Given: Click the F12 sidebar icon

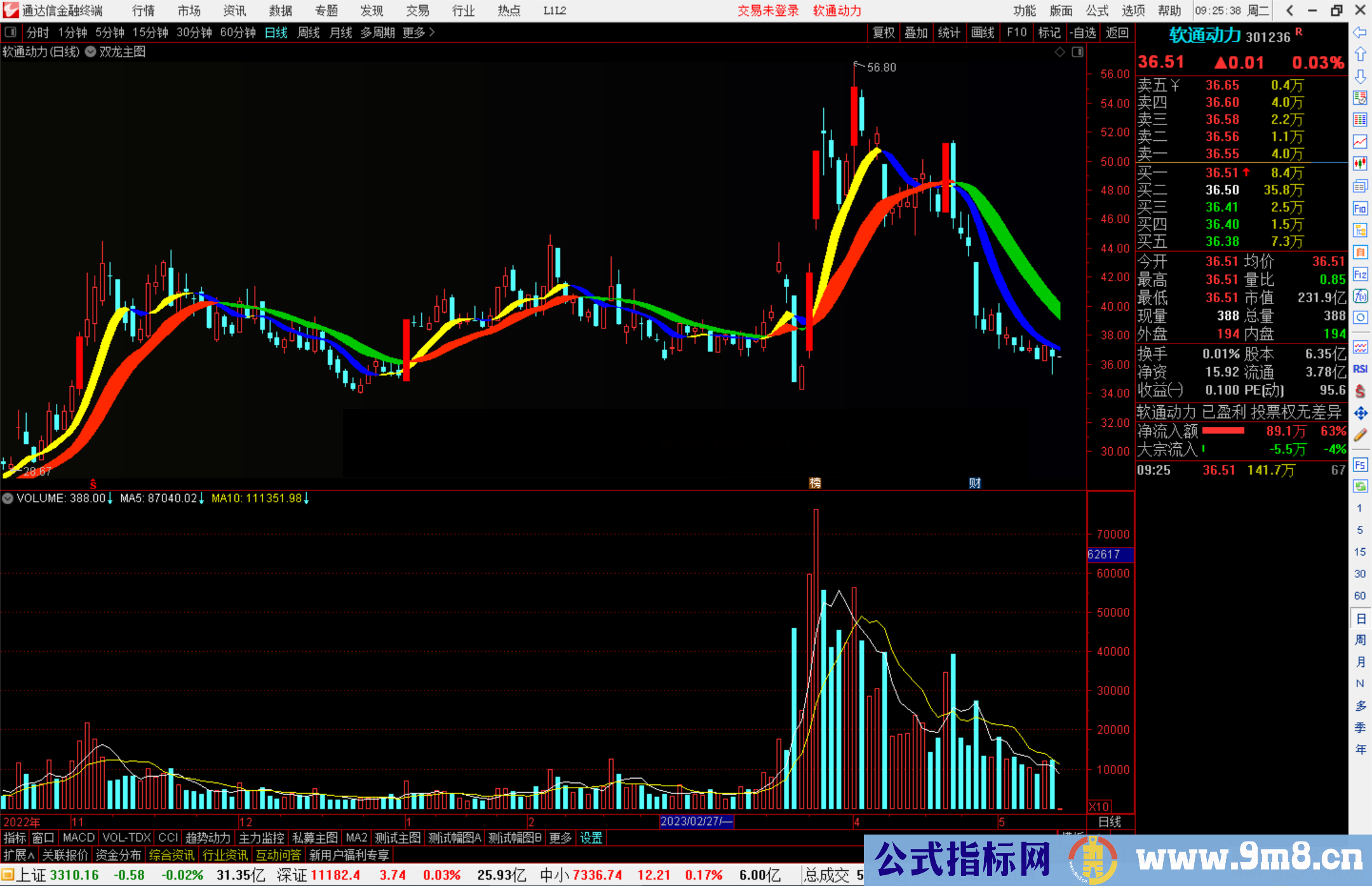Looking at the screenshot, I should tap(1360, 274).
